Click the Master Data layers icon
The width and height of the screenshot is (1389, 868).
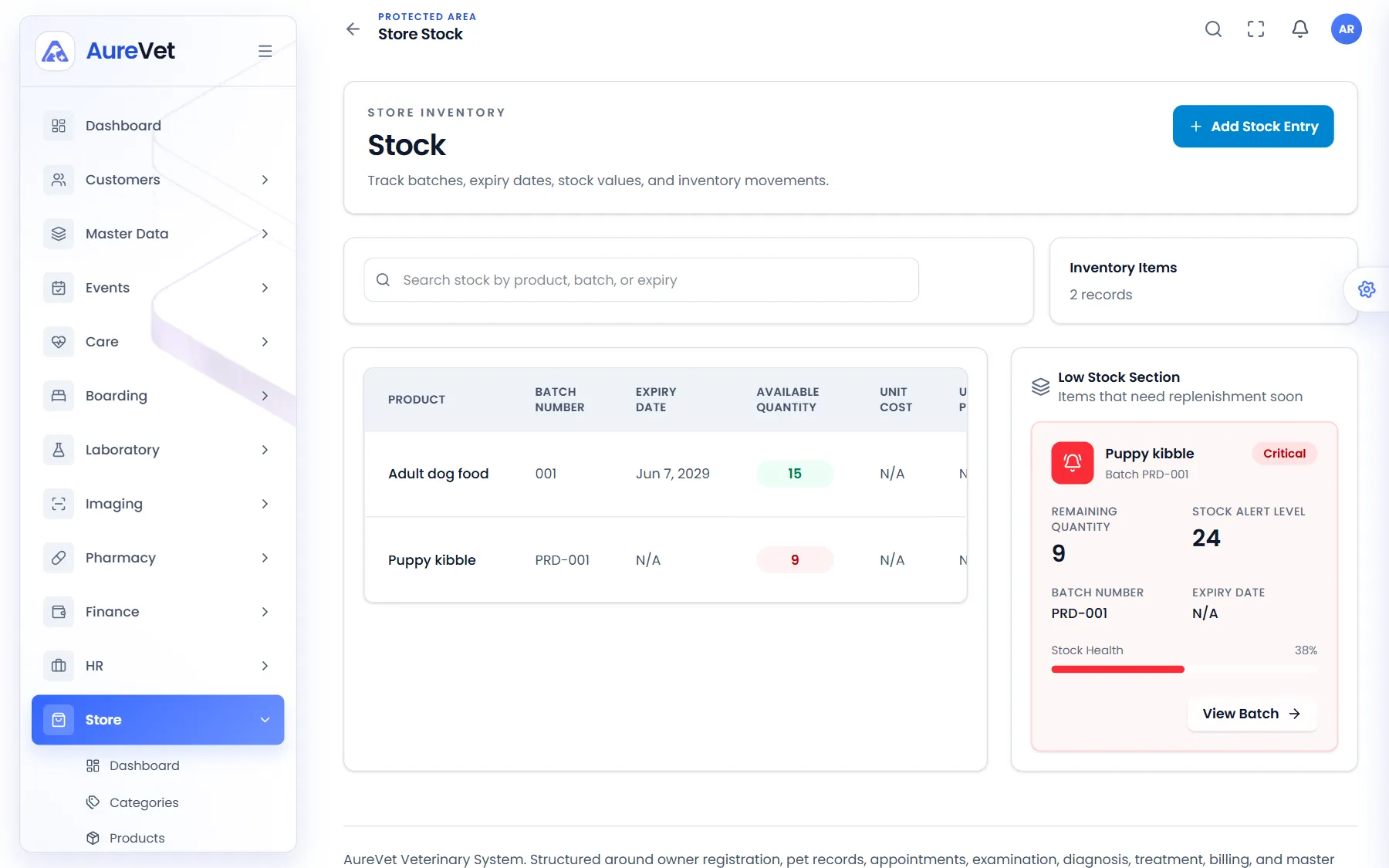pyautogui.click(x=59, y=234)
